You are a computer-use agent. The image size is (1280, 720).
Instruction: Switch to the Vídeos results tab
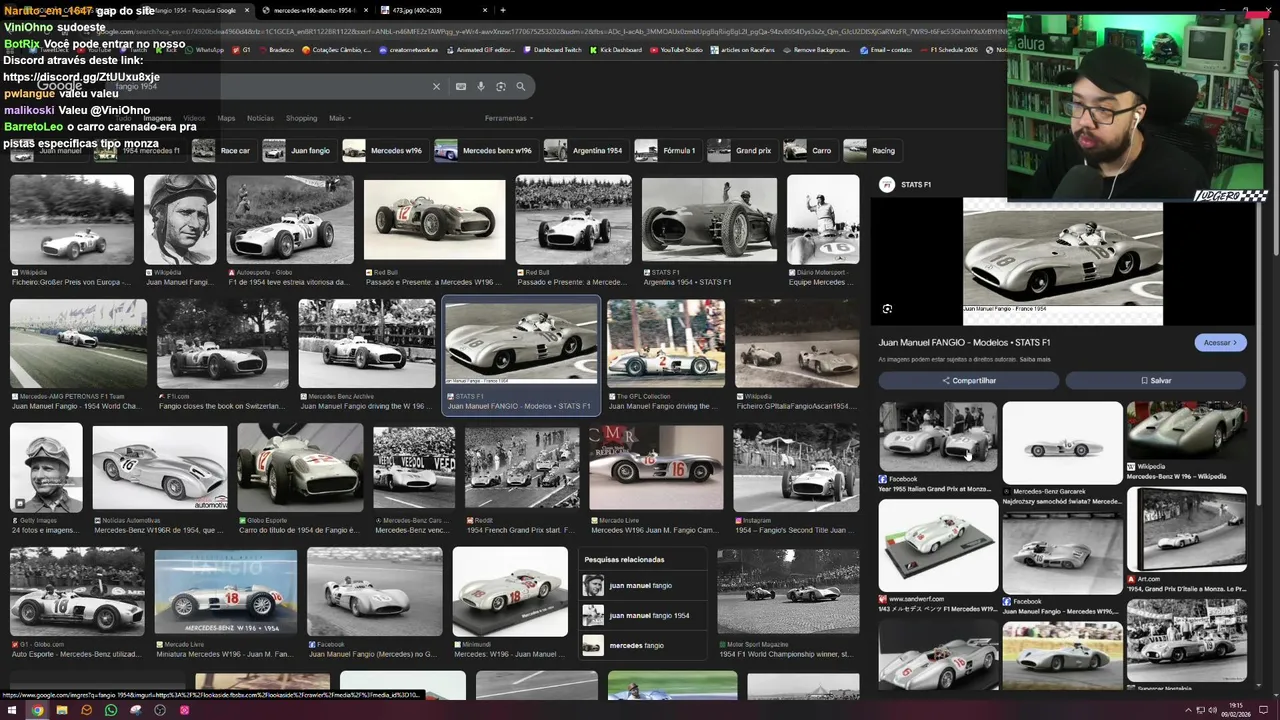[194, 118]
